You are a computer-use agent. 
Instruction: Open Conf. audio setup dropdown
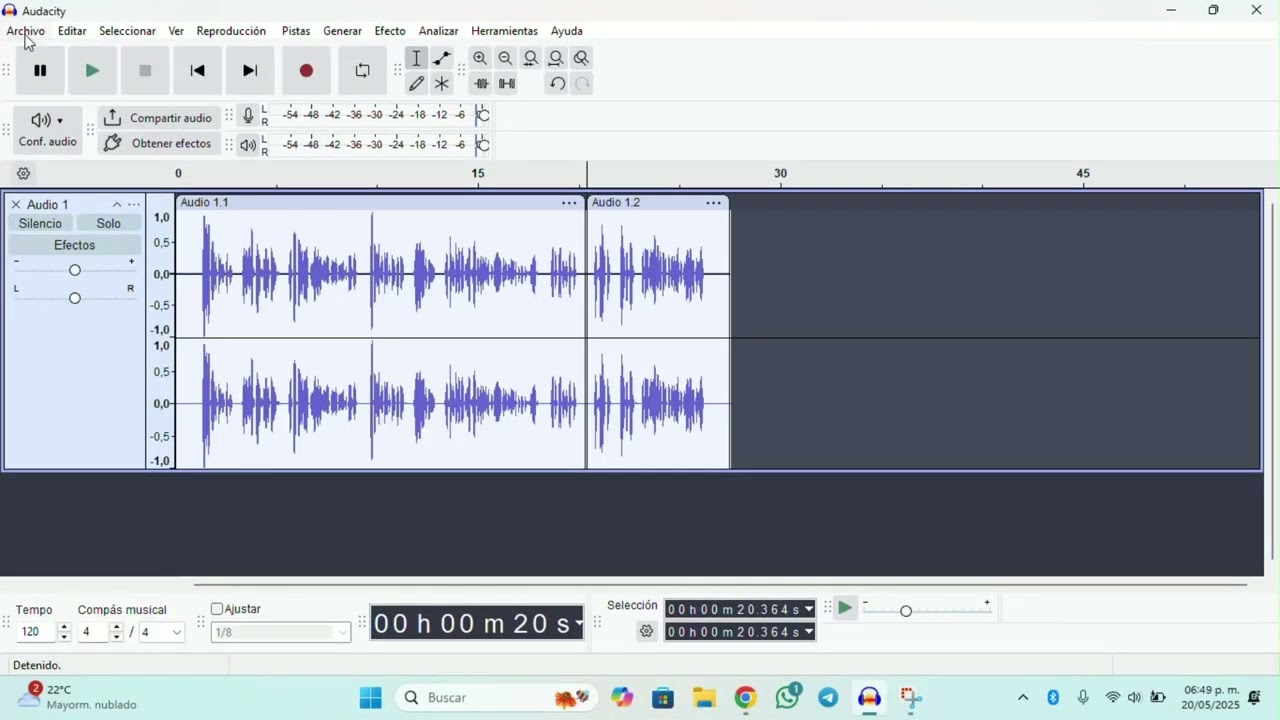pos(47,130)
